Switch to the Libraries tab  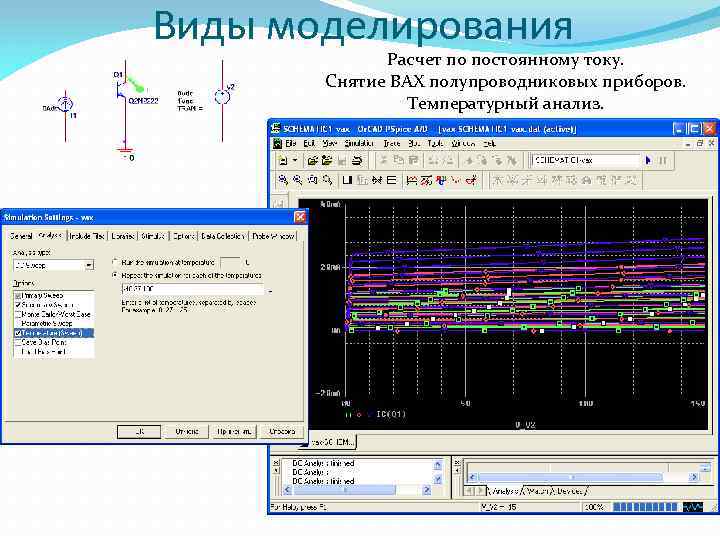(123, 236)
